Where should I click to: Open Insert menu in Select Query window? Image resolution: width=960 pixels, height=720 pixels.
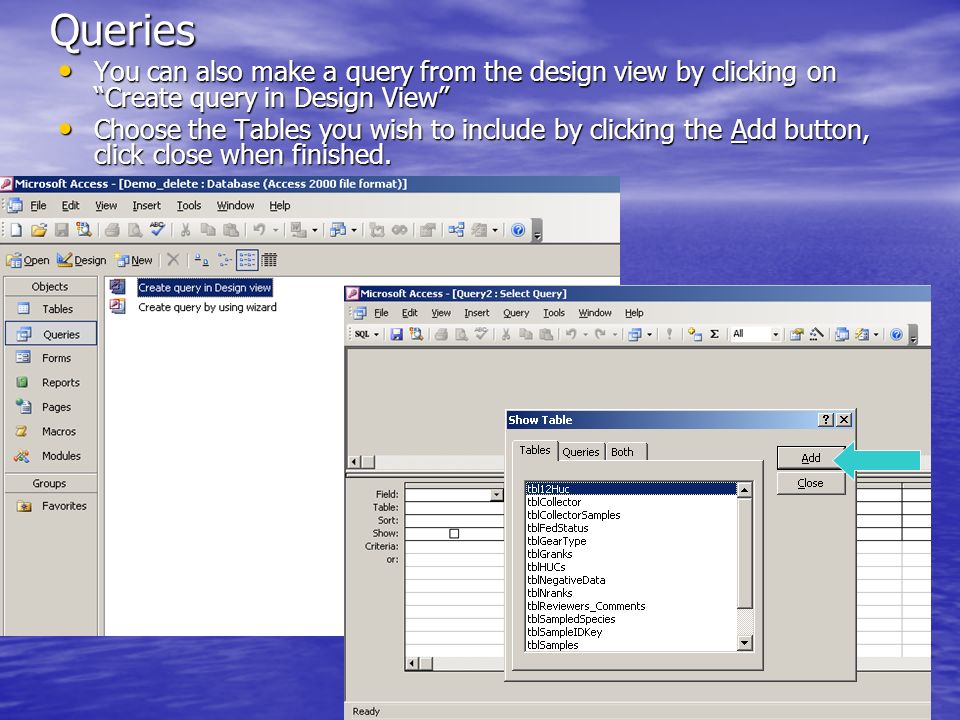[476, 313]
